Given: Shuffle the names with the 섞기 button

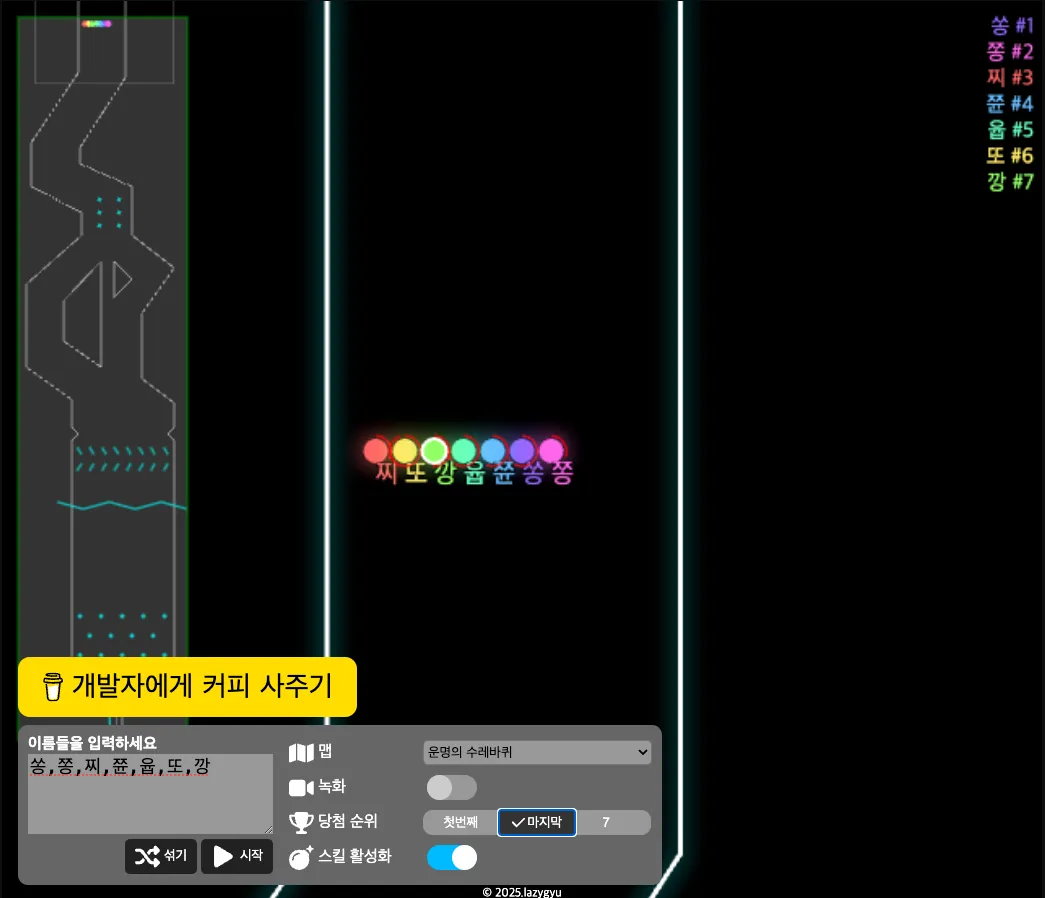Looking at the screenshot, I should coord(161,856).
